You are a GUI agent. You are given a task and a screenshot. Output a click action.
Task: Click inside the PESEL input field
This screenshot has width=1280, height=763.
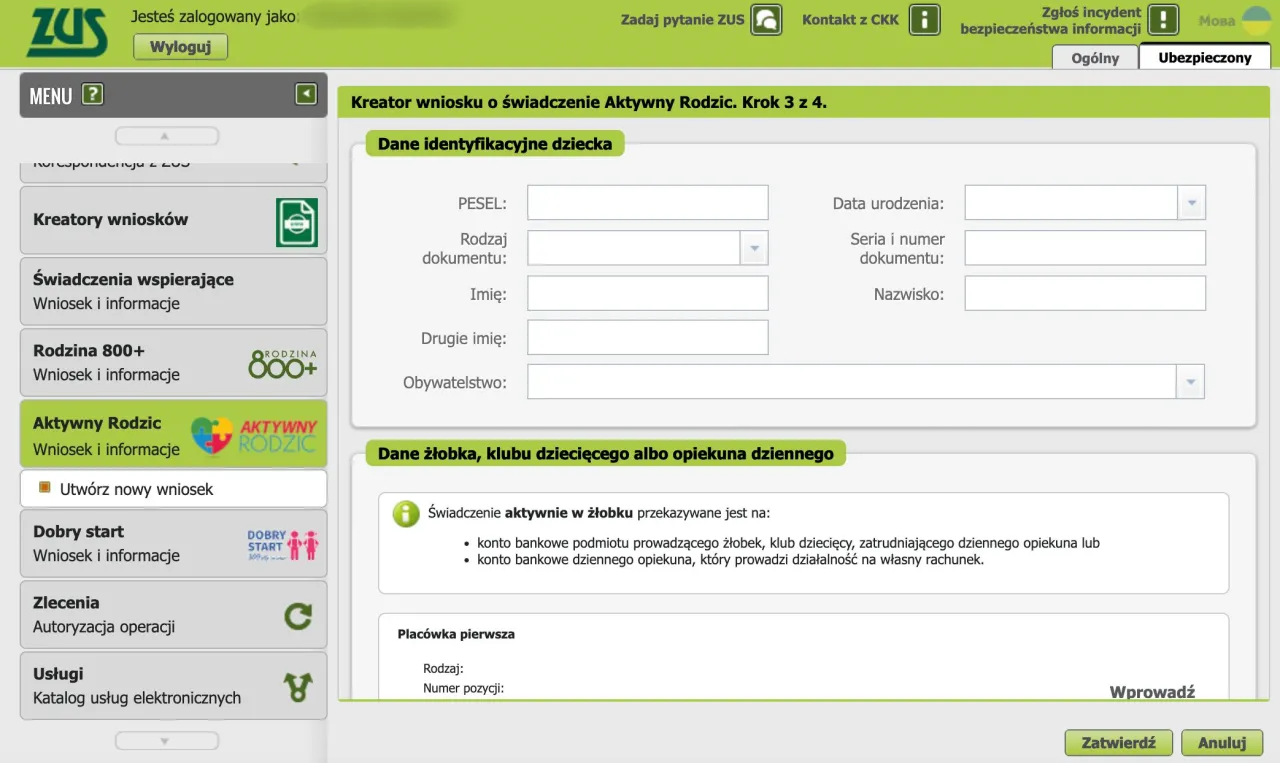(x=647, y=201)
